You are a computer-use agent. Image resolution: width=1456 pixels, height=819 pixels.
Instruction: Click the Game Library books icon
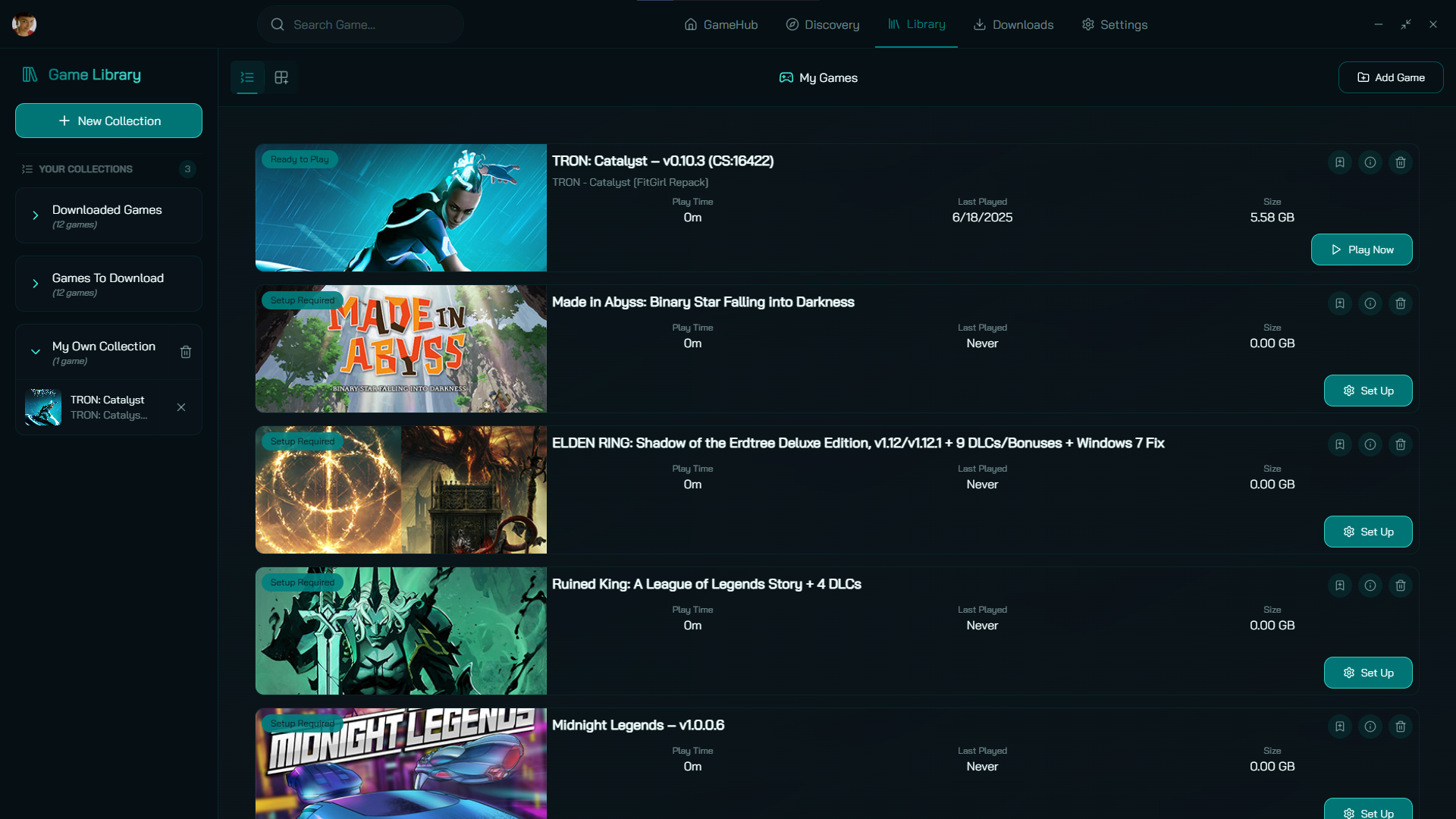[30, 74]
